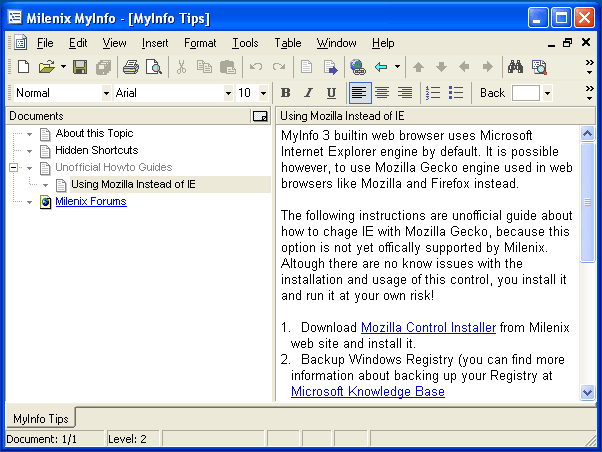
Task: Open the font size 10 dropdown
Action: [263, 93]
